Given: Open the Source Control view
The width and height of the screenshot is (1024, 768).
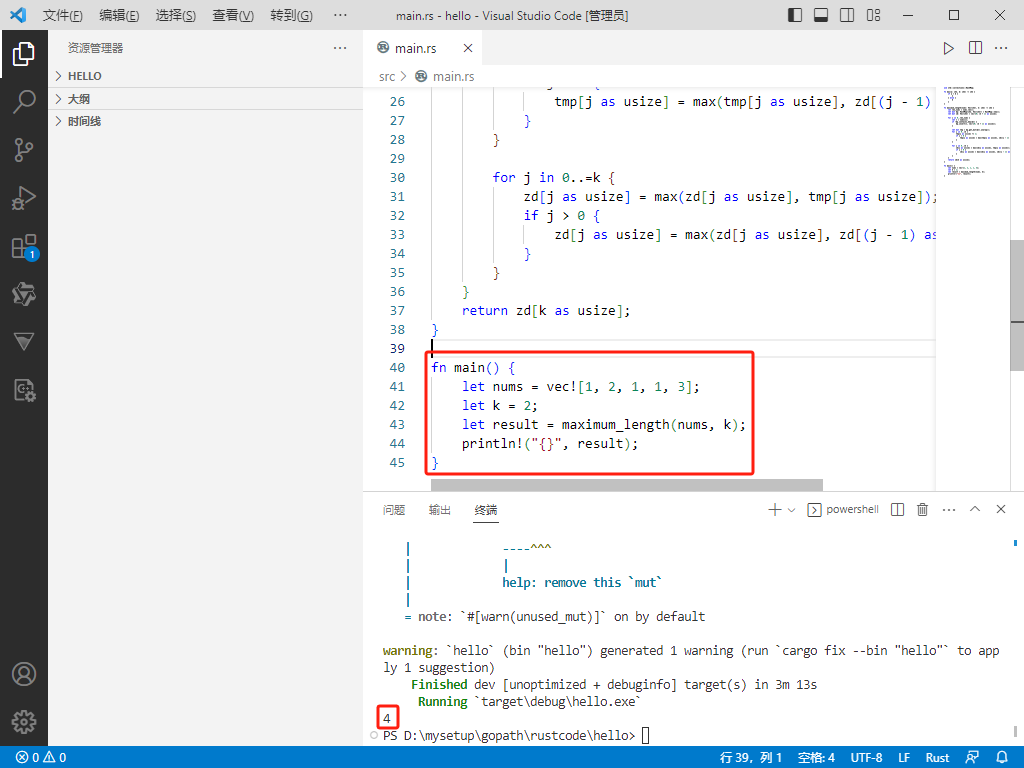Looking at the screenshot, I should tap(24, 150).
